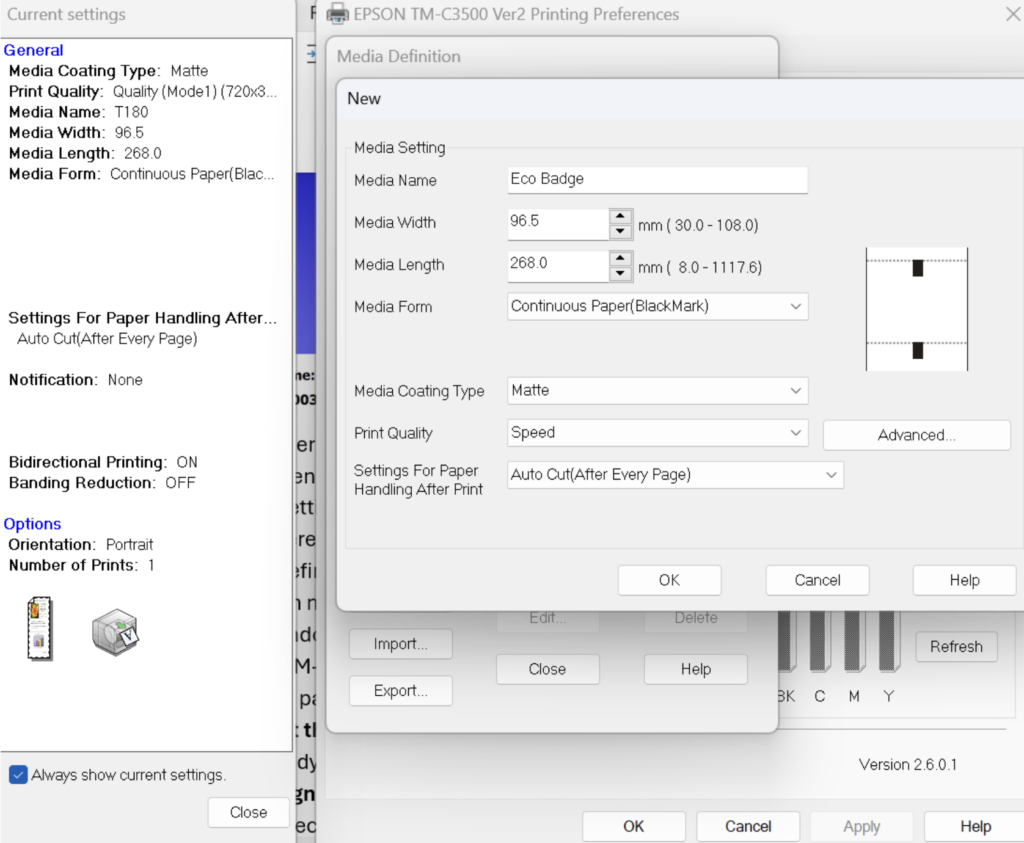Screen dimensions: 1024x843
Task: Expand Settings For Paper Handling dropdown
Action: tap(675, 475)
